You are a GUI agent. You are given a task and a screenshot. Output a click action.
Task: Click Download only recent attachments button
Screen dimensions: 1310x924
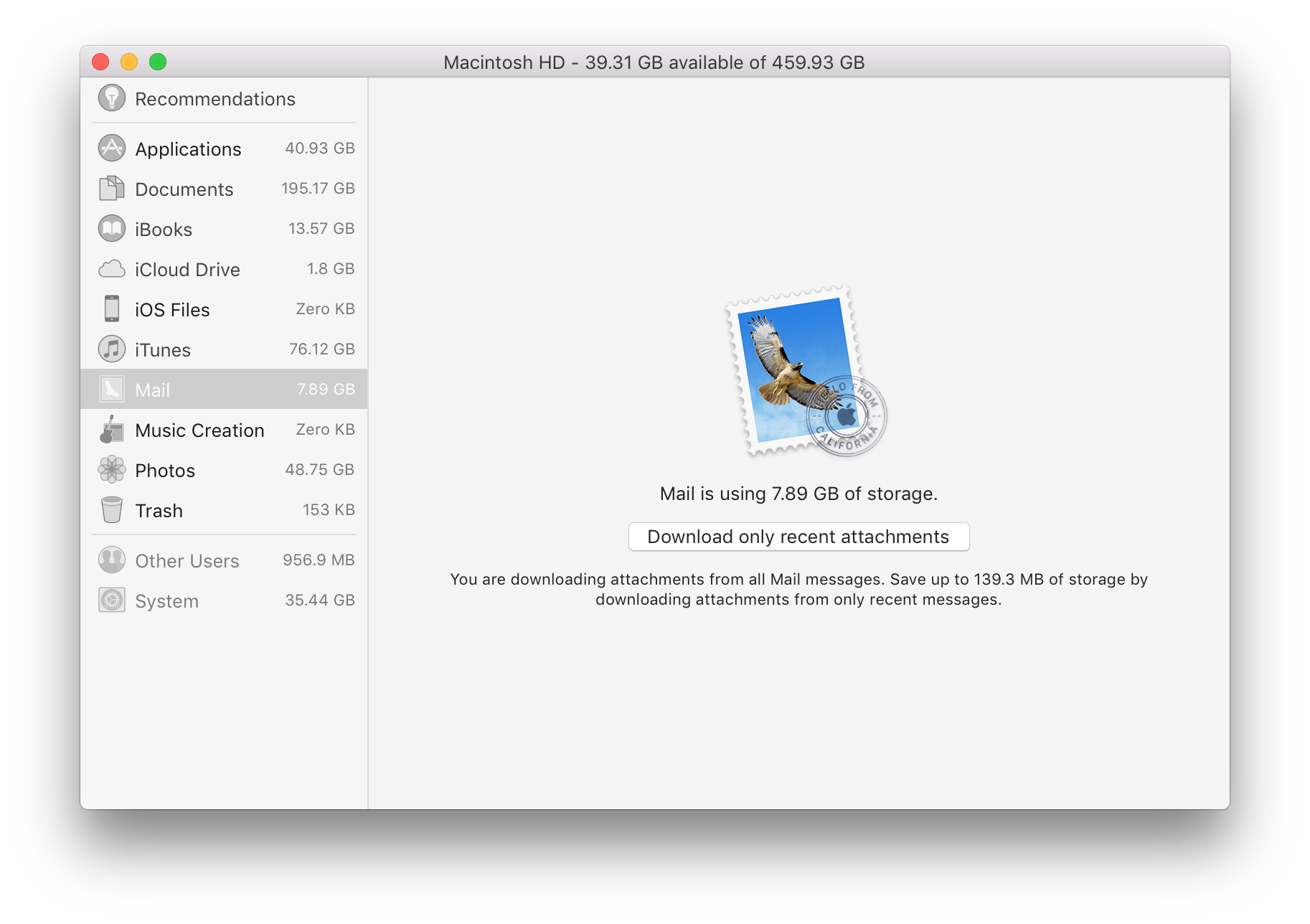click(798, 537)
